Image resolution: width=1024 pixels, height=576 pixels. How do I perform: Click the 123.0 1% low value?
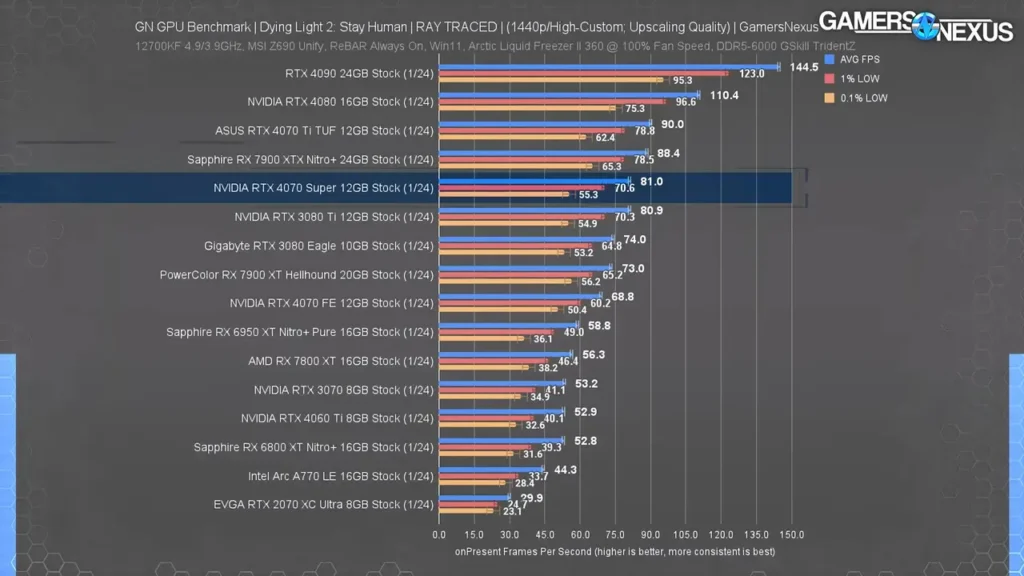pyautogui.click(x=752, y=74)
